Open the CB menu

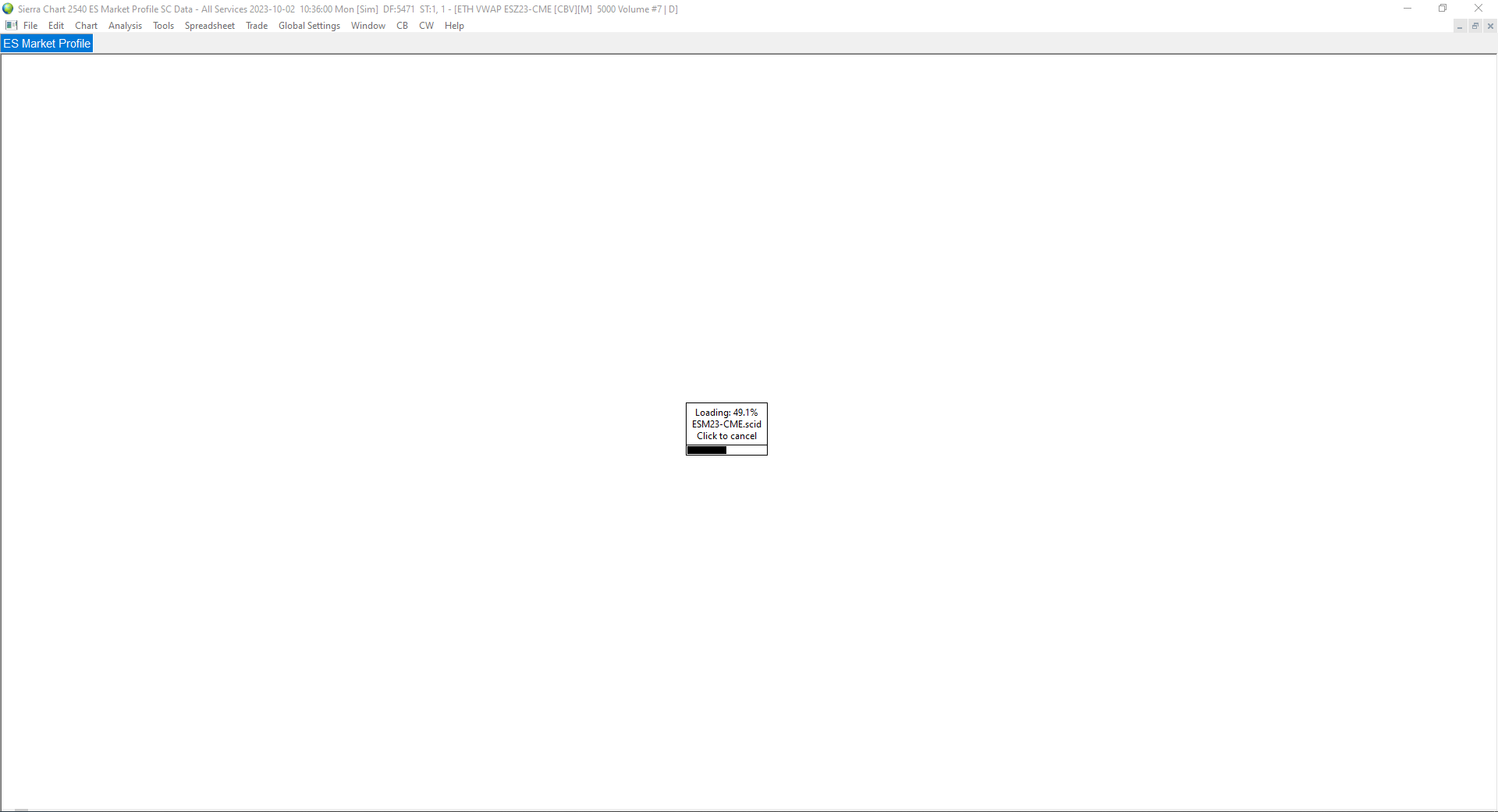coord(403,26)
